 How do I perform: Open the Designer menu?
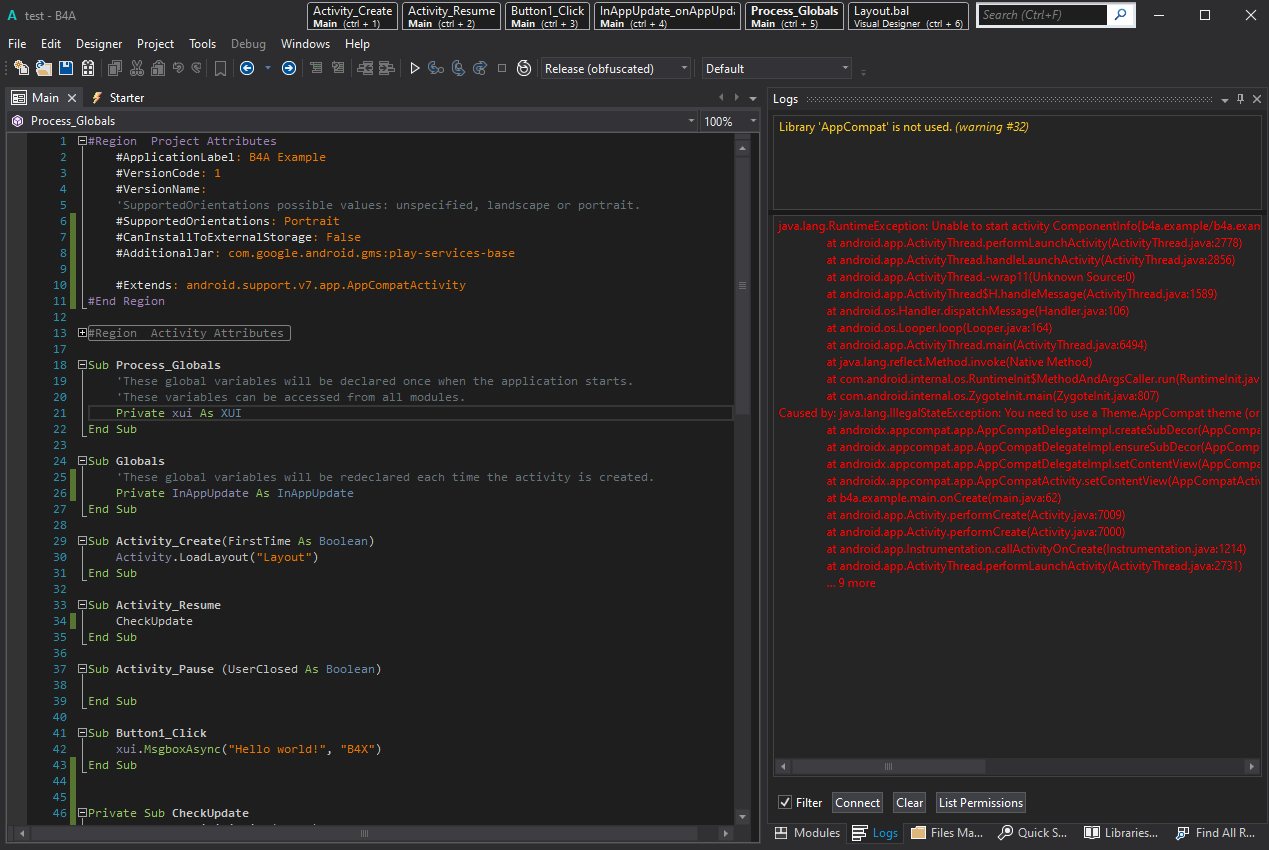click(99, 44)
